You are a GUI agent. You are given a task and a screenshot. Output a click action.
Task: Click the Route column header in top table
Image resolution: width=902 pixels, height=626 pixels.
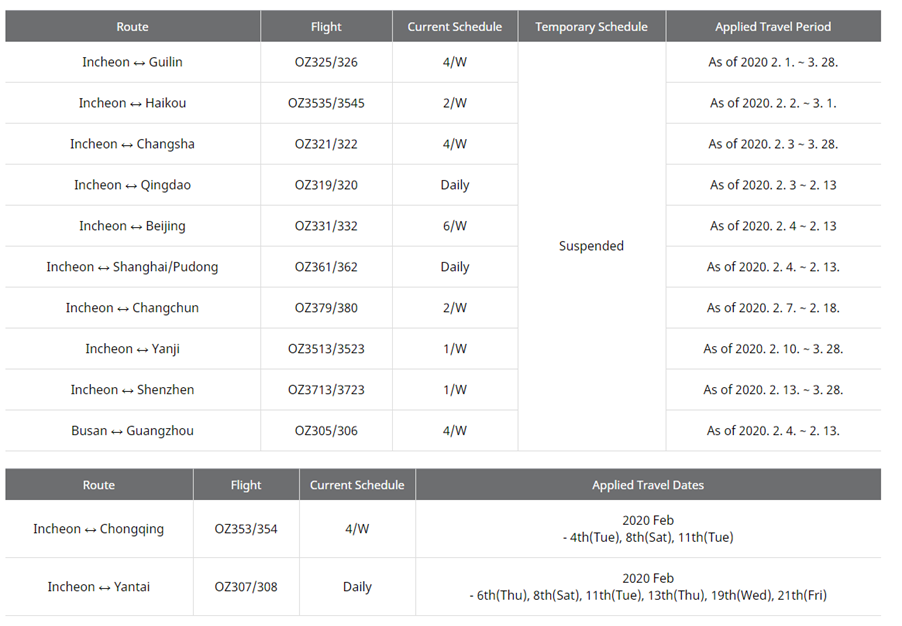(132, 27)
